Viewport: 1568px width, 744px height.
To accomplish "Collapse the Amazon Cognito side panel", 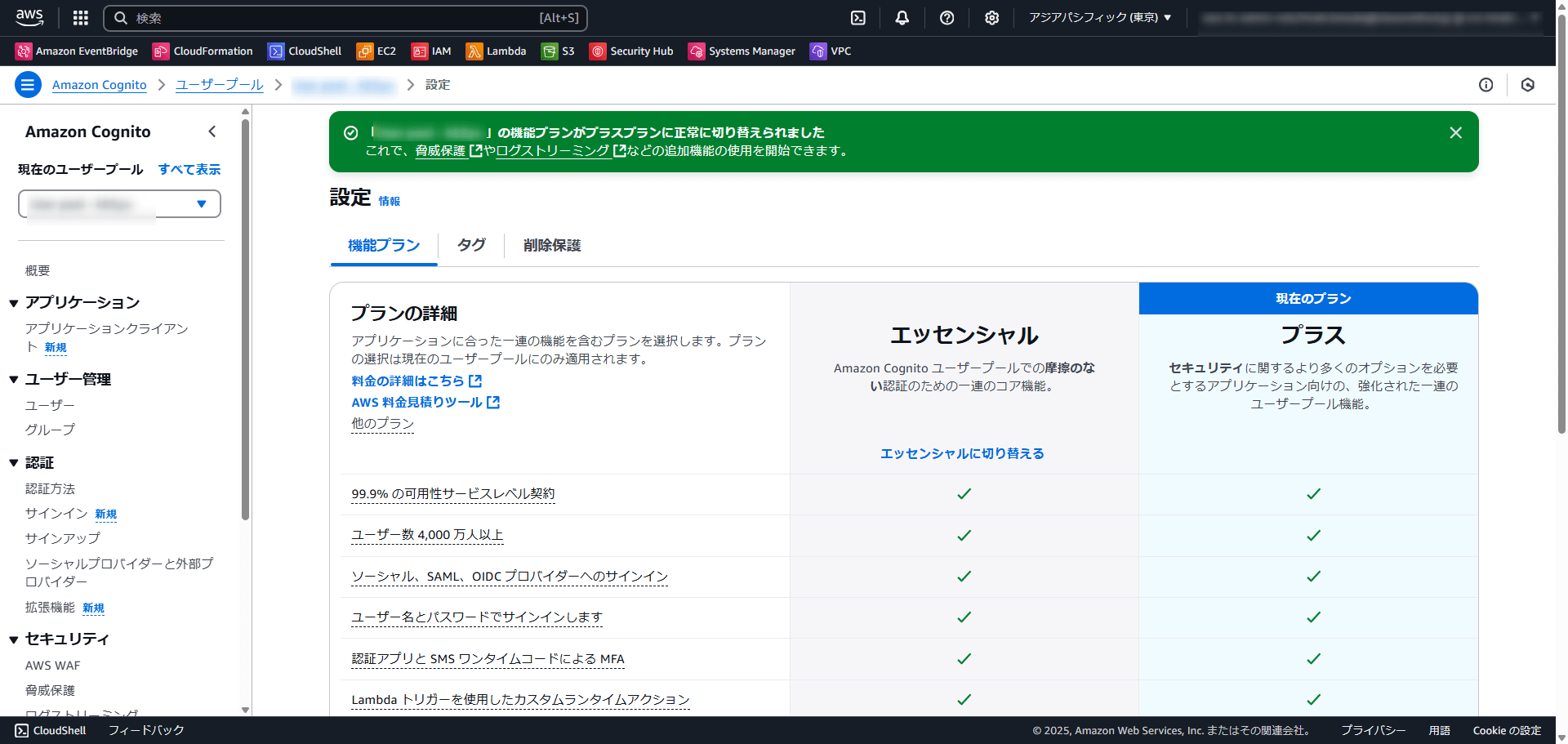I will point(212,131).
